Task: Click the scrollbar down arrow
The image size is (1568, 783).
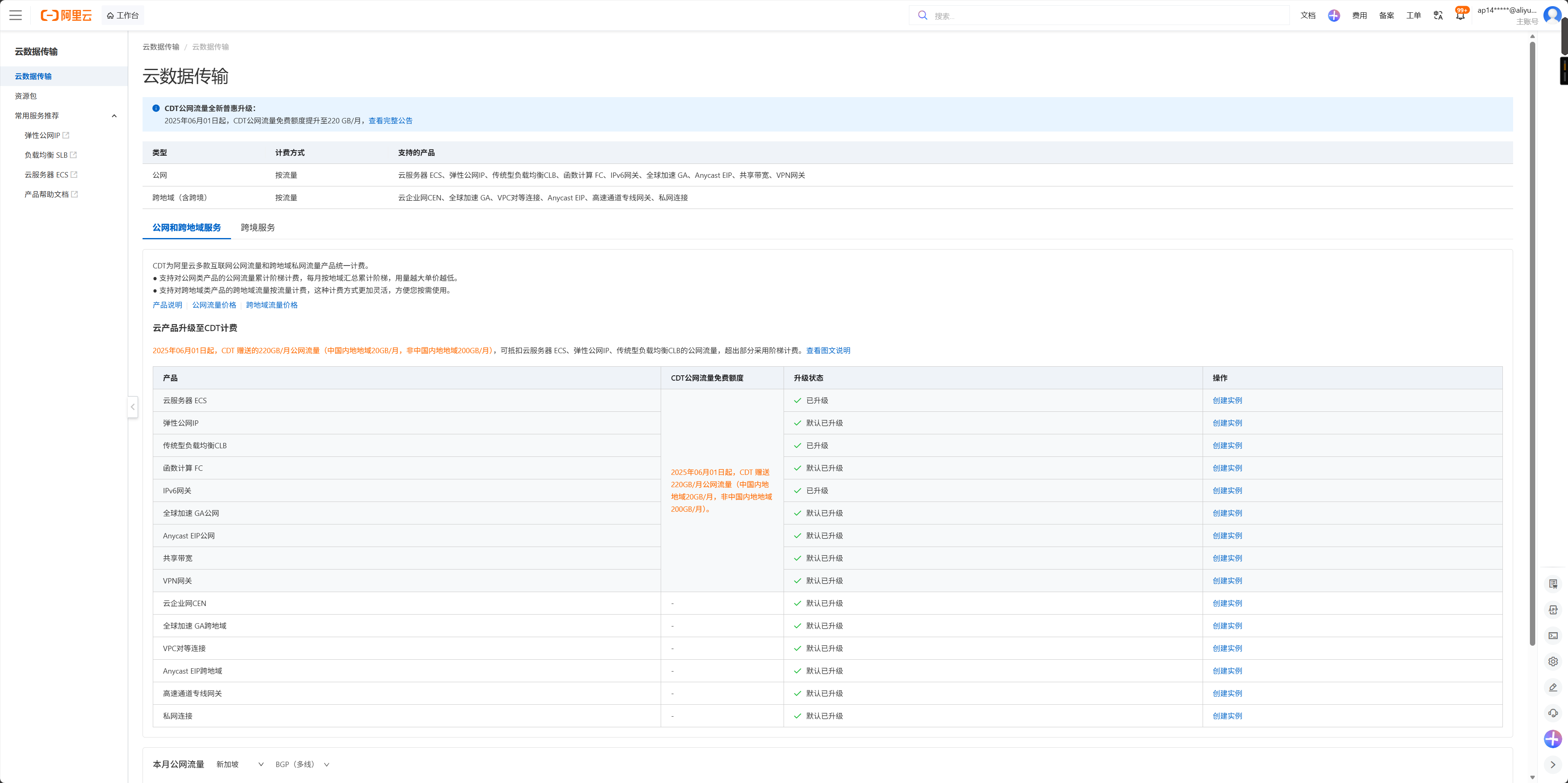Action: [1532, 778]
